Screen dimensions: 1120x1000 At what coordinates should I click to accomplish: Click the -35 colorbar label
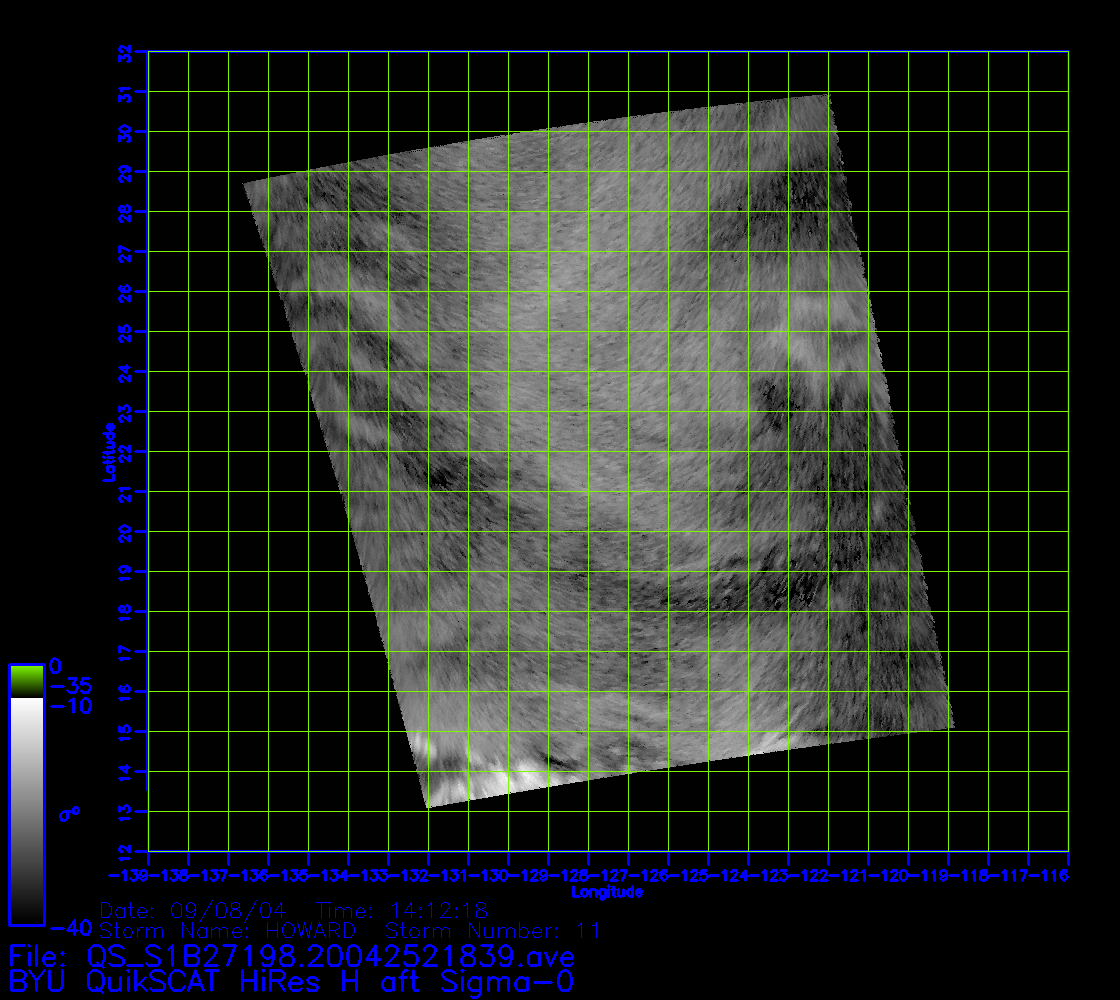click(70, 686)
